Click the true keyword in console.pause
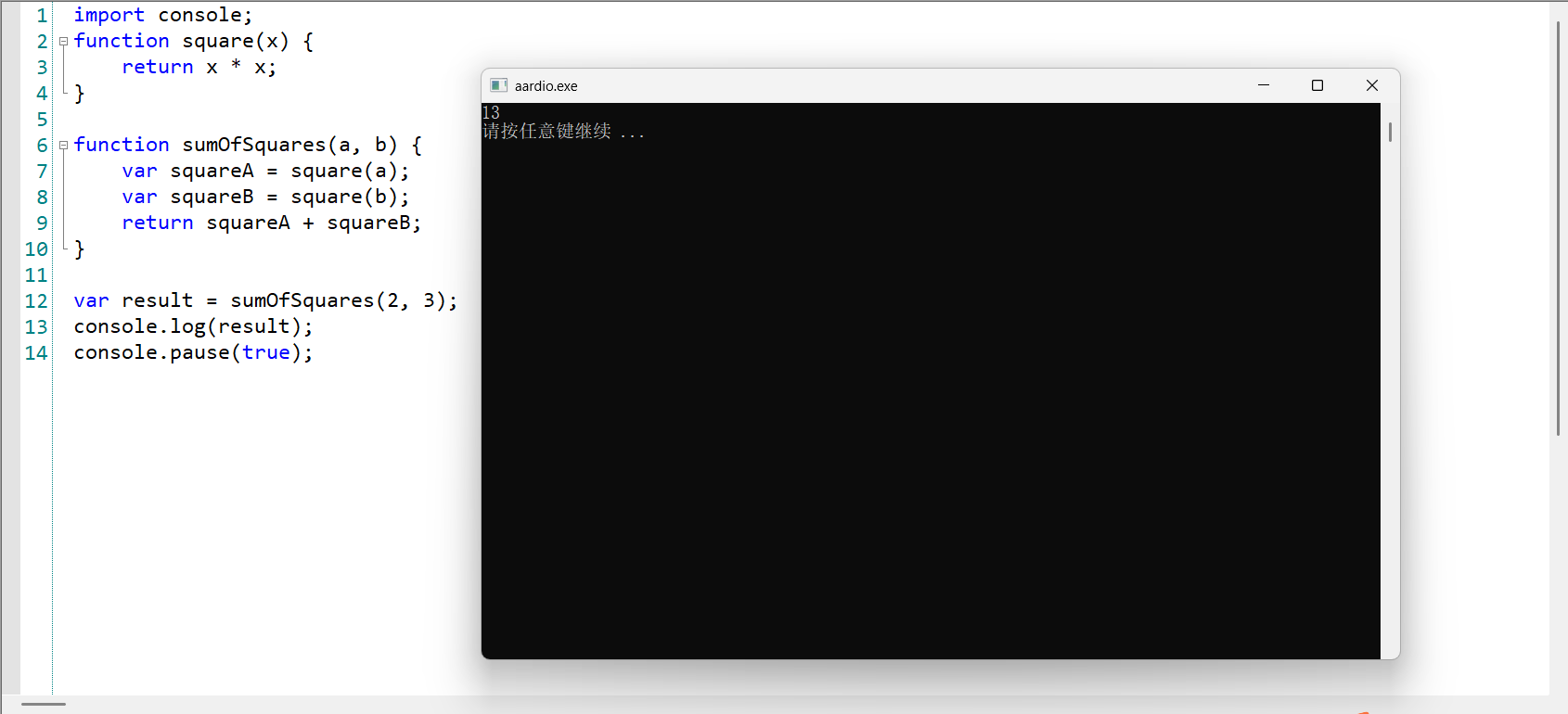The image size is (1568, 714). point(266,353)
